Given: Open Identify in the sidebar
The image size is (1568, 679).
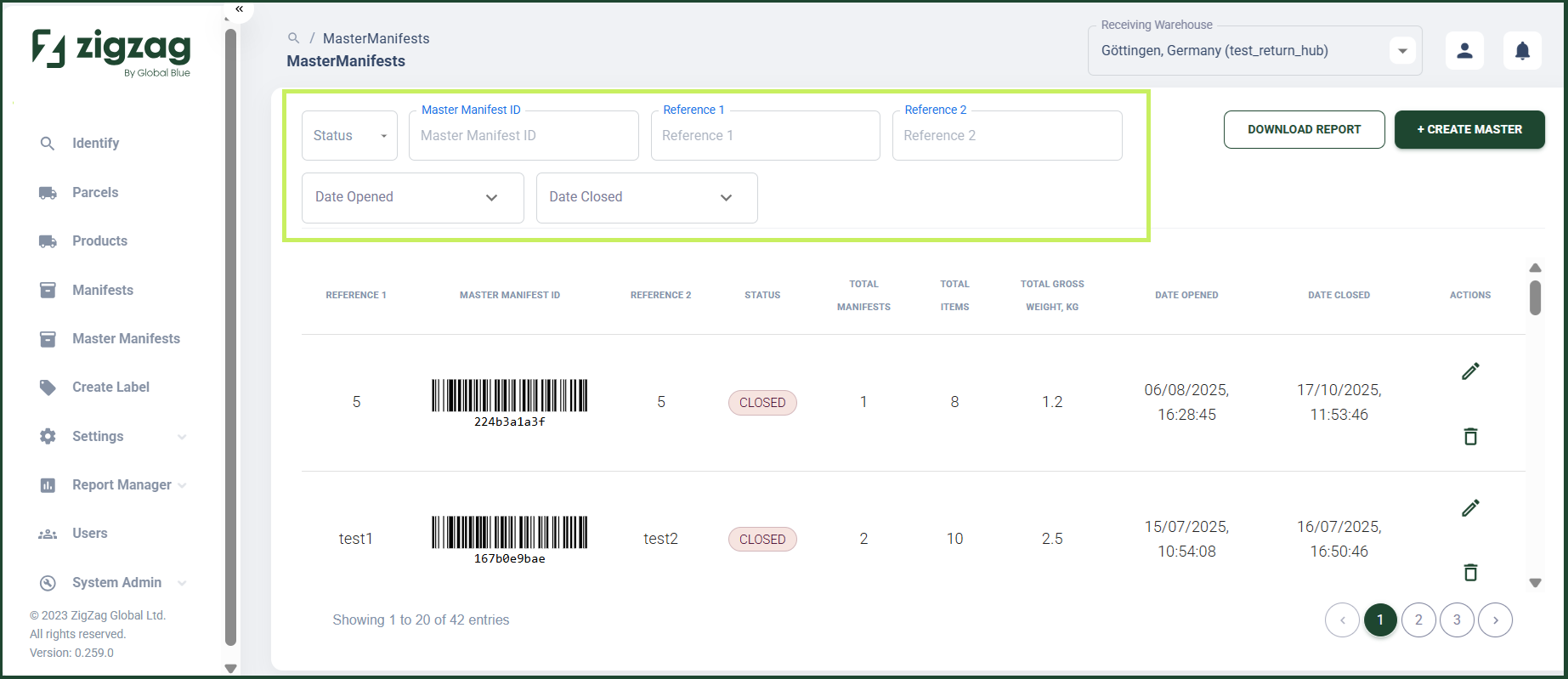Looking at the screenshot, I should (95, 143).
